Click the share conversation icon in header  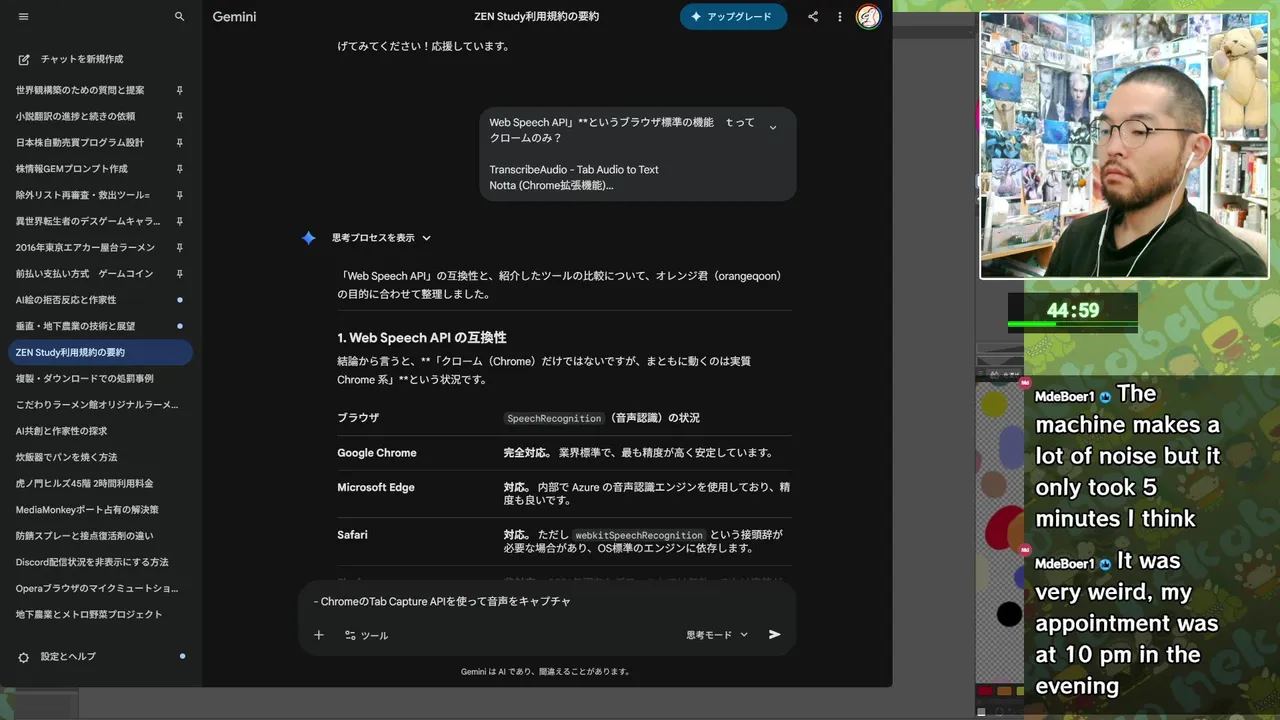[x=813, y=17]
